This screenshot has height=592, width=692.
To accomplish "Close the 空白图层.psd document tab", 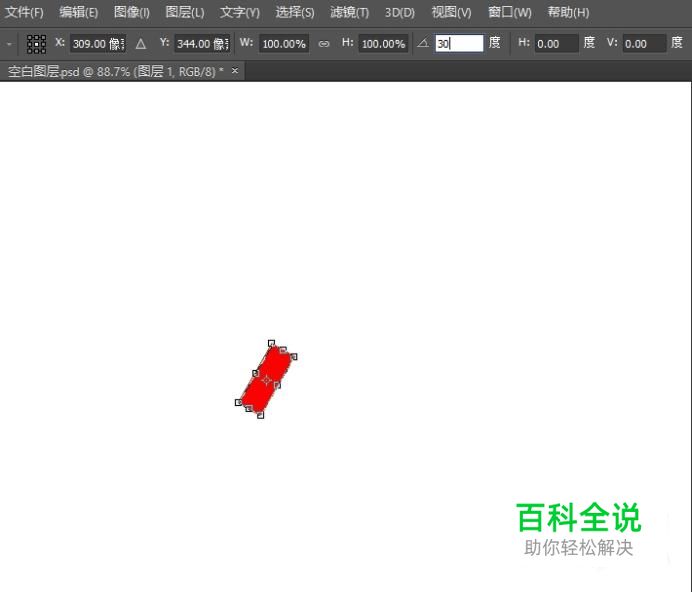I will 235,70.
